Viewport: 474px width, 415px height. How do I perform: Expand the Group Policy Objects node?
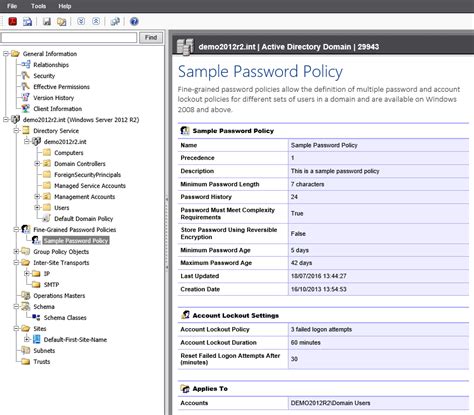(16, 252)
